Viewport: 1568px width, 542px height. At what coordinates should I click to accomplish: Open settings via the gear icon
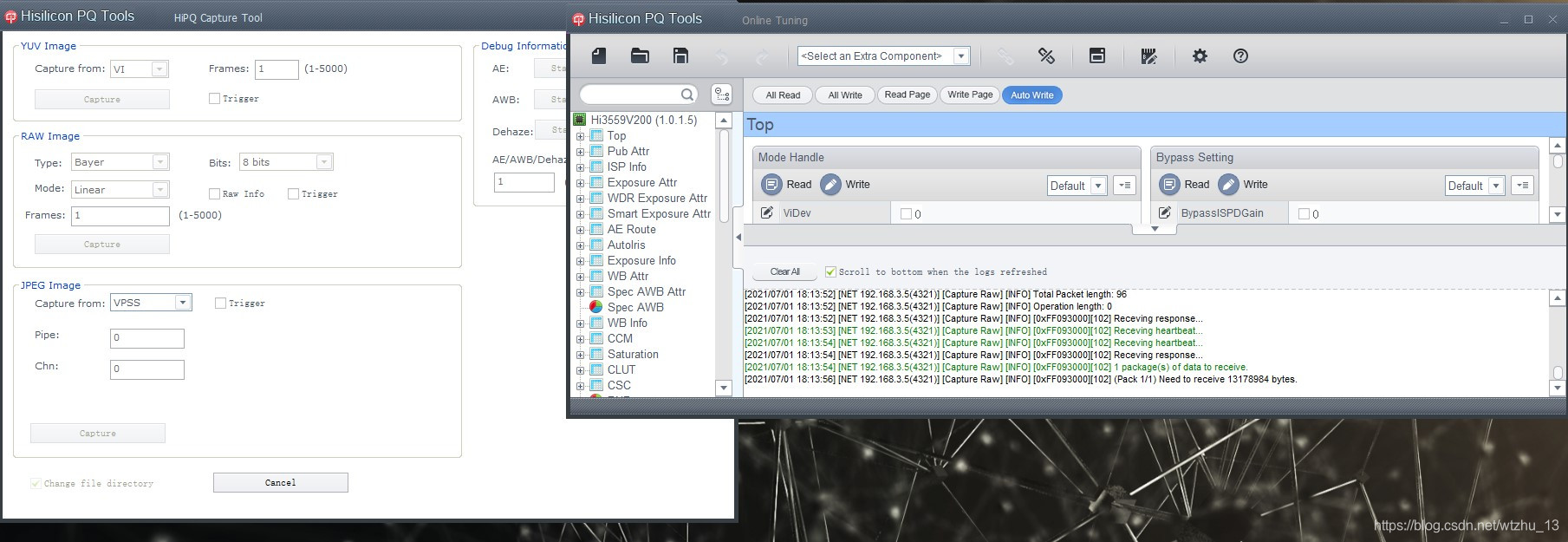point(1200,56)
